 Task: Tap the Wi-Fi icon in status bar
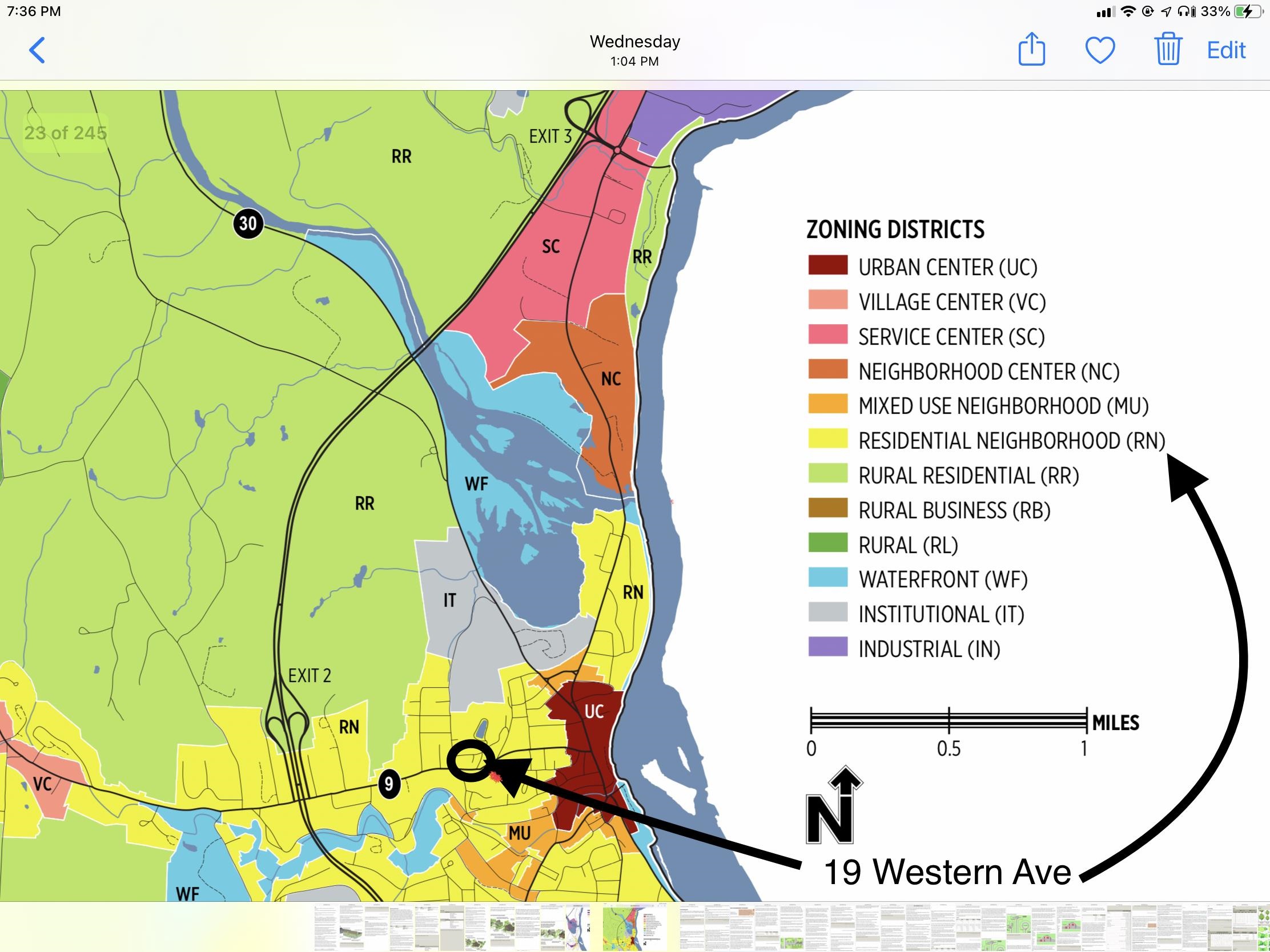tap(1128, 11)
